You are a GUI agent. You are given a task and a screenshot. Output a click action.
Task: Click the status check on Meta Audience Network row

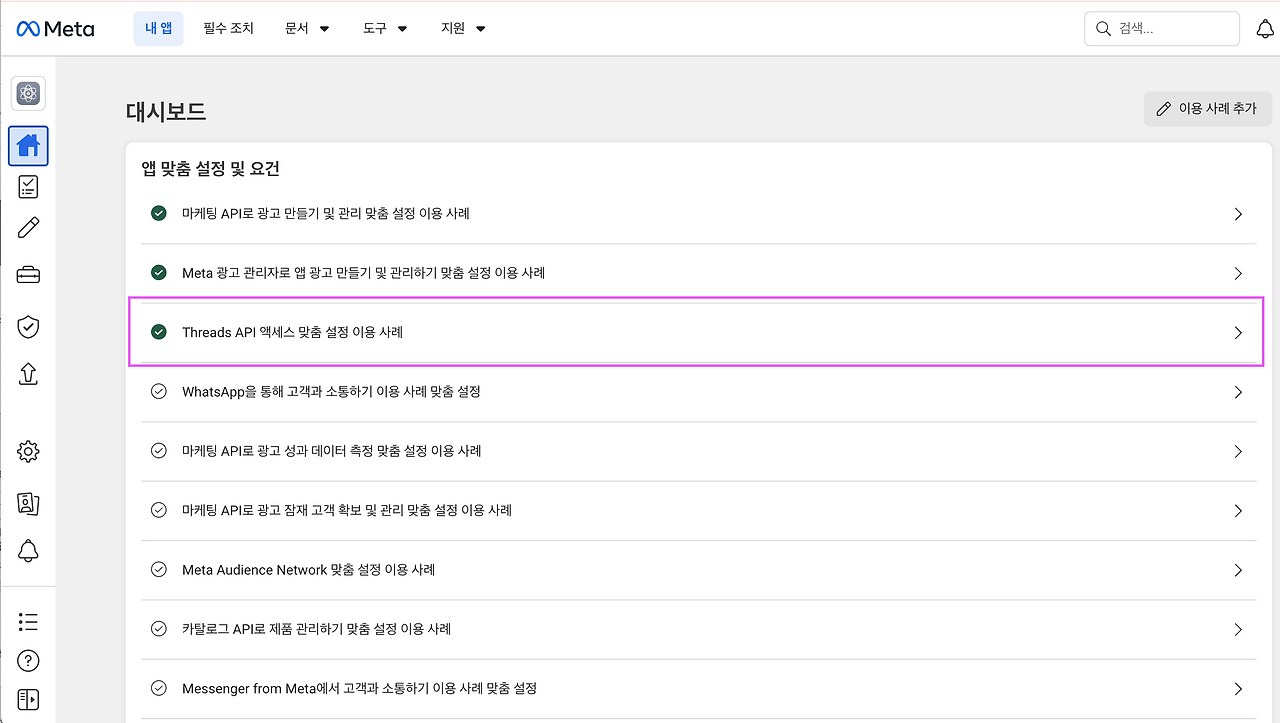point(158,569)
